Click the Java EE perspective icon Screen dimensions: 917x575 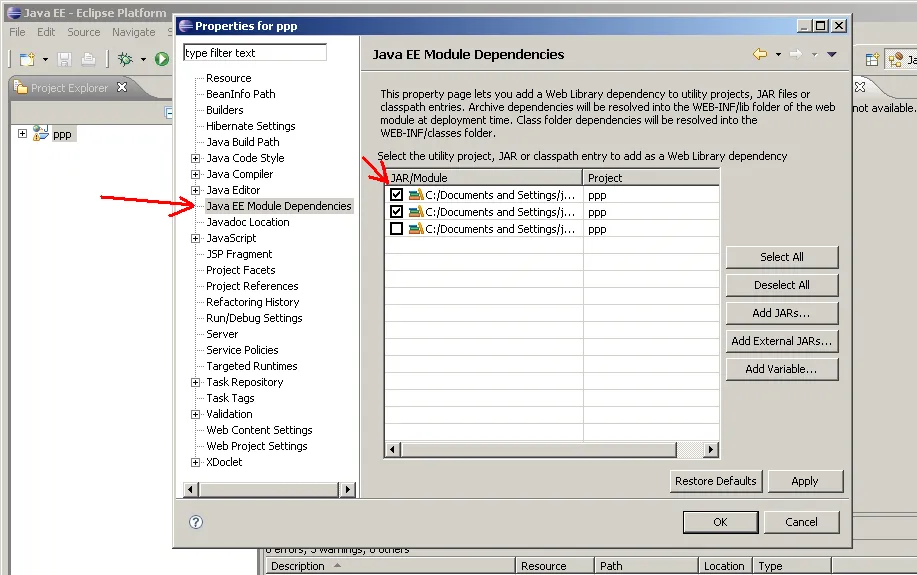(895, 59)
